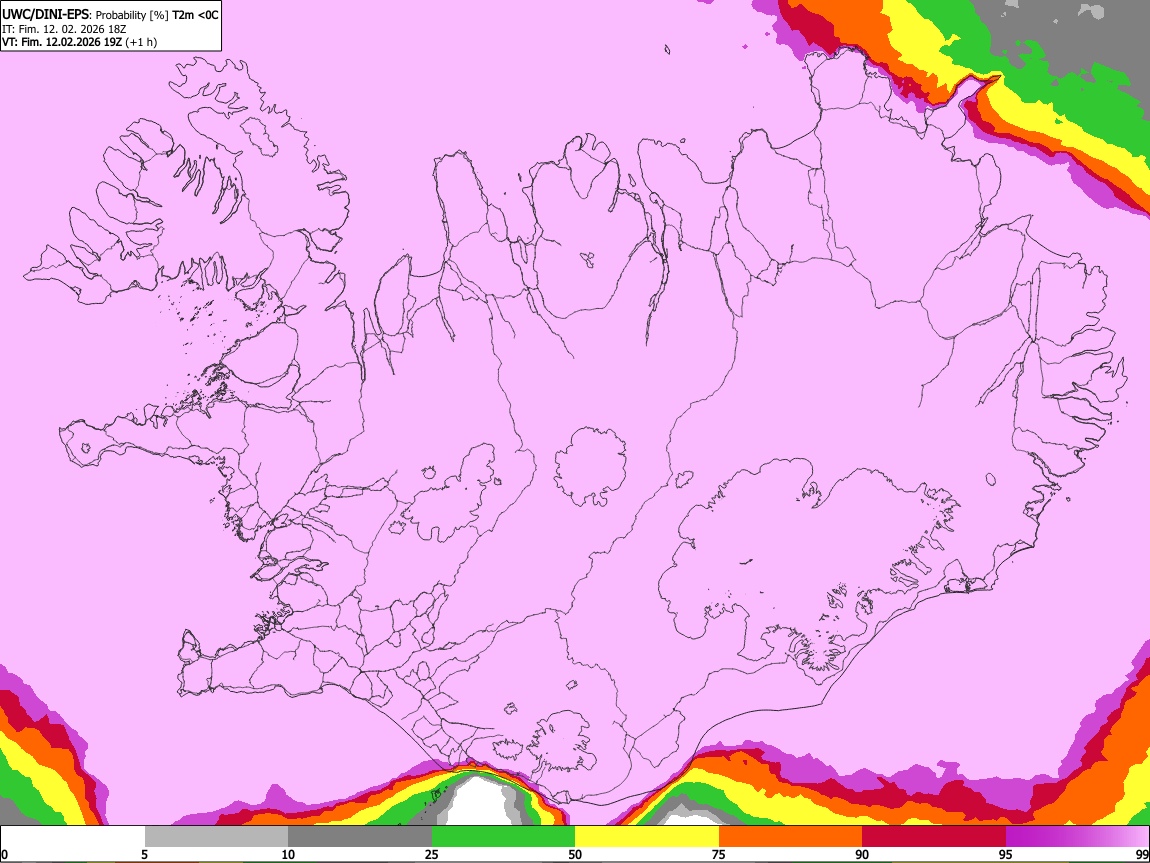The image size is (1150, 863).
Task: Click the '90' legend value
Action: pyautogui.click(x=862, y=855)
